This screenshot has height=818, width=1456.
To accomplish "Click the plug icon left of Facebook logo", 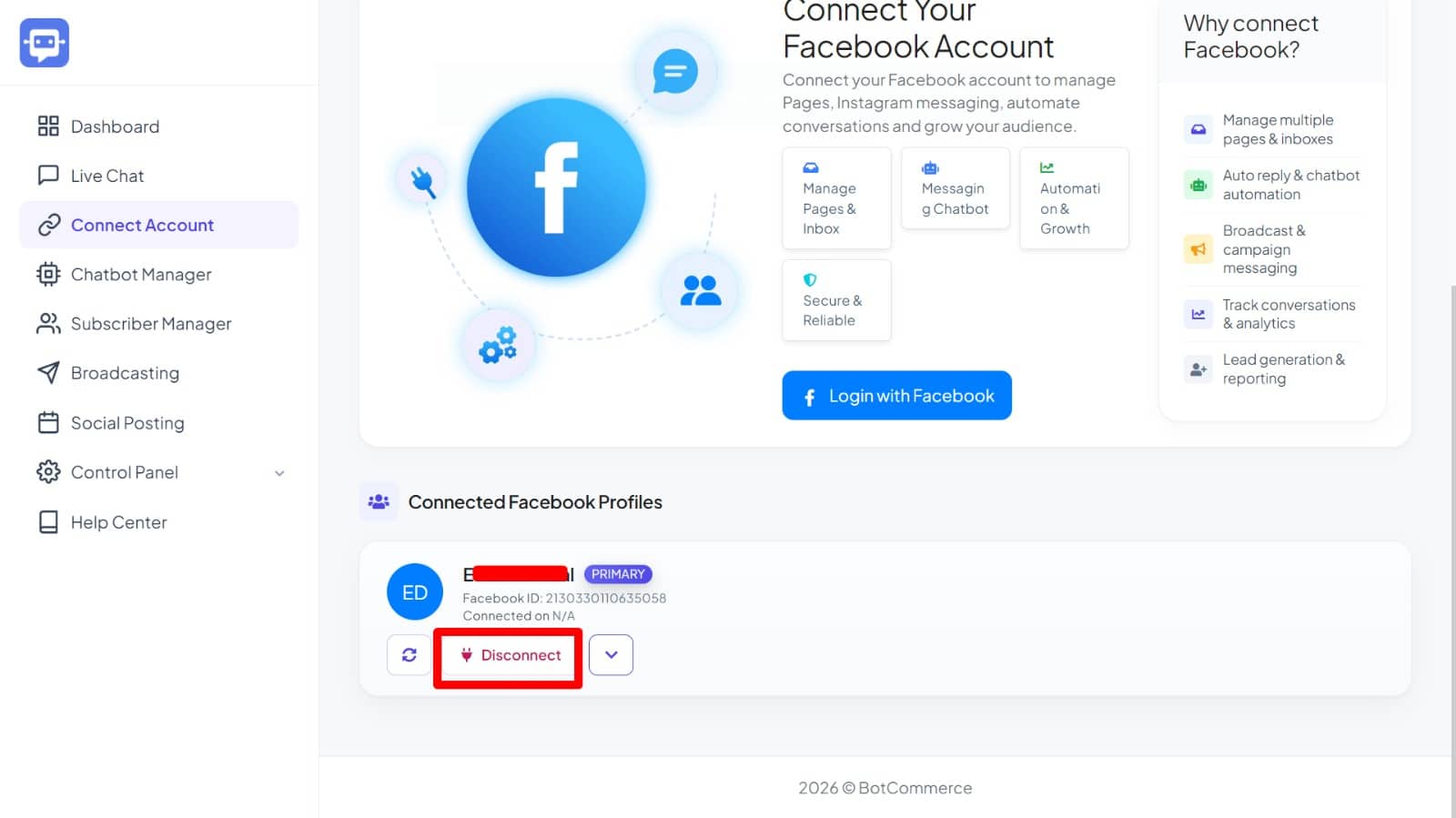I will coord(422,181).
